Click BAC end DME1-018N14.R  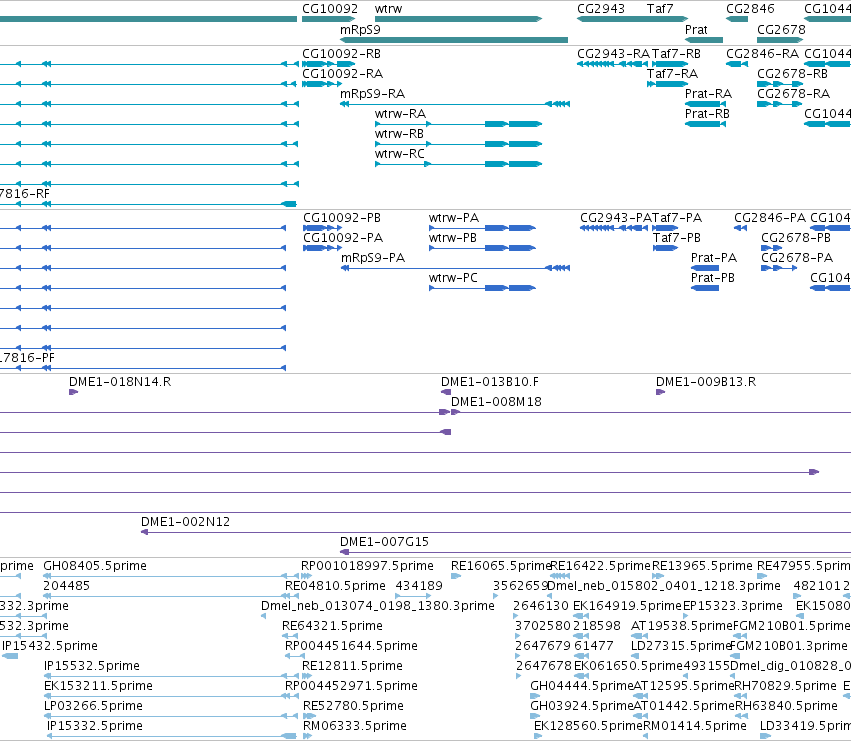[x=120, y=382]
